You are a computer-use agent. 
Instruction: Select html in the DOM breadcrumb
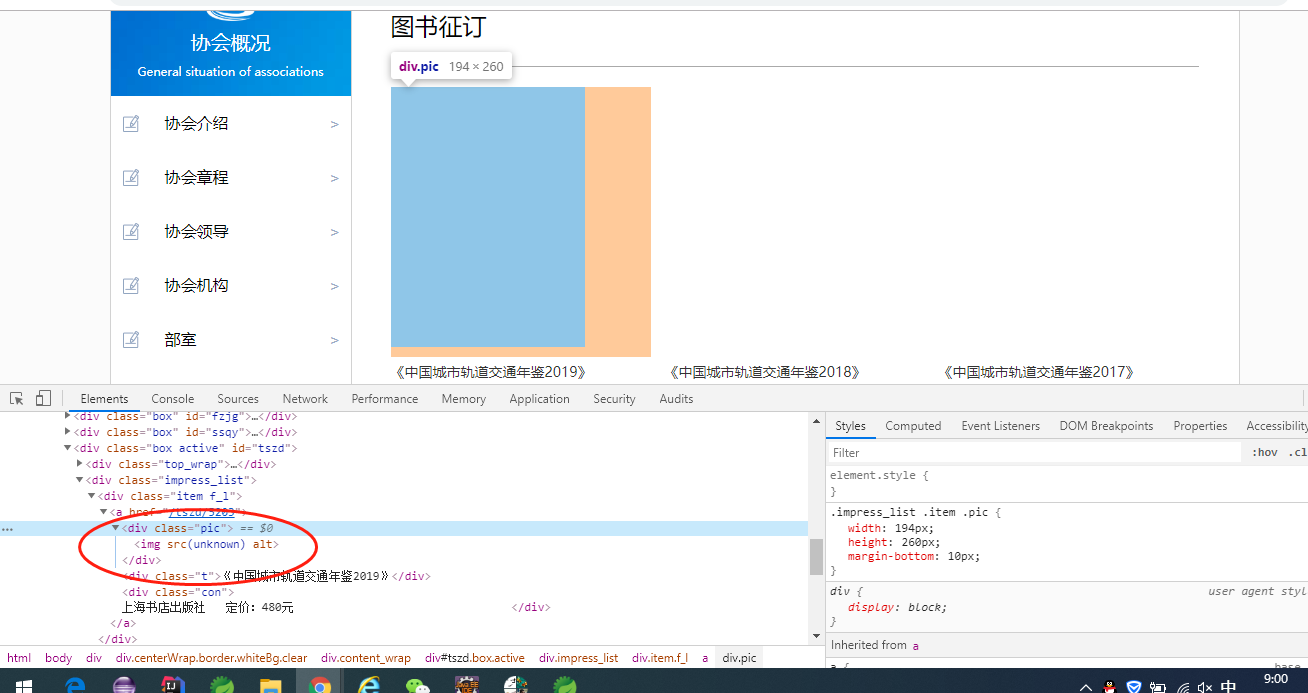(x=19, y=658)
